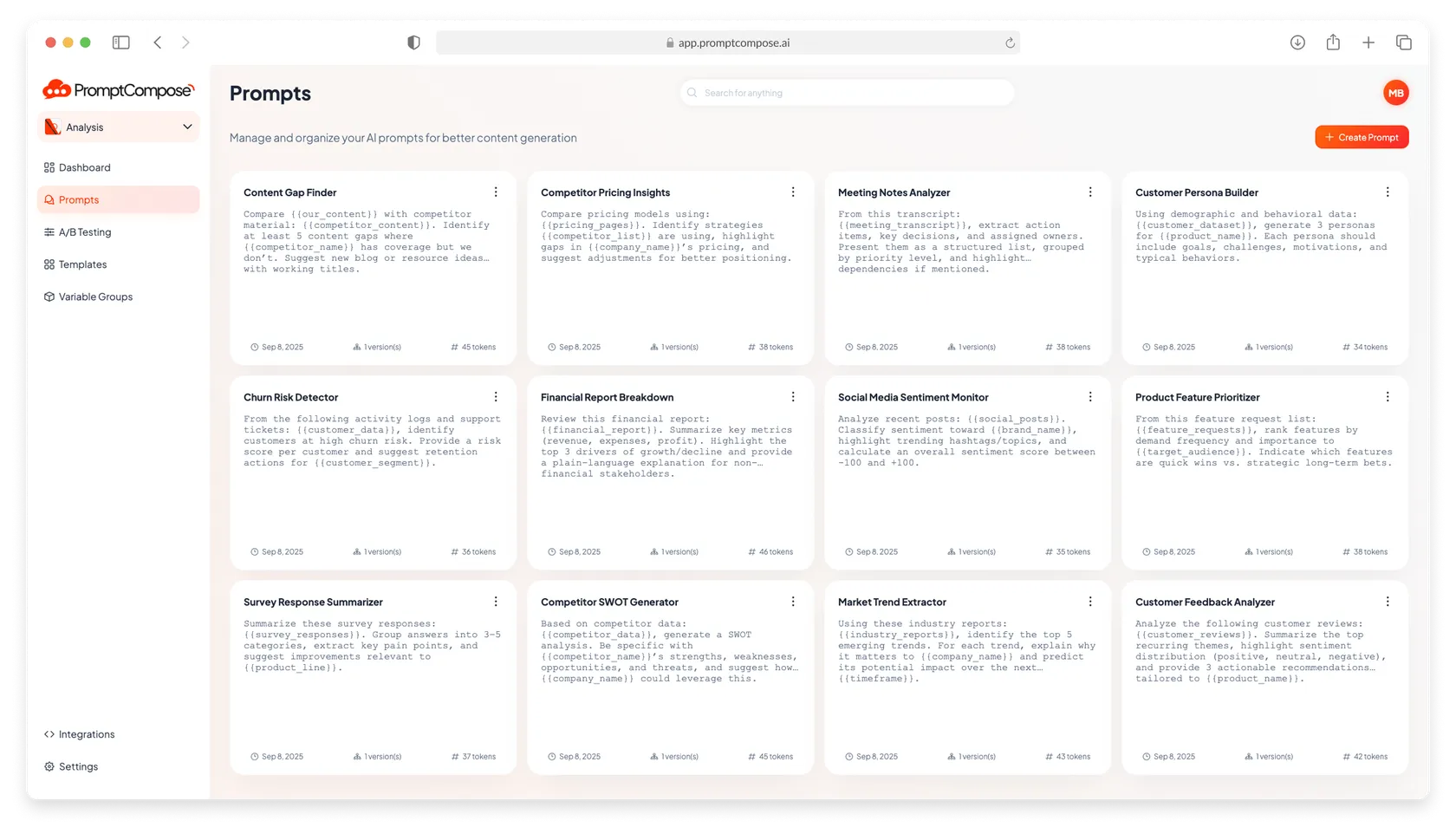Click kebab icon on Customer Feedback Analyzer
This screenshot has height=834, width=1456.
1388,602
